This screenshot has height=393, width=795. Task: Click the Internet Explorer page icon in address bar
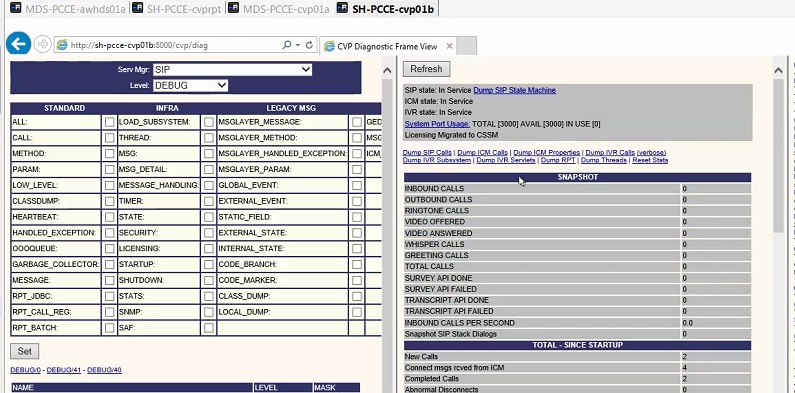[62, 45]
